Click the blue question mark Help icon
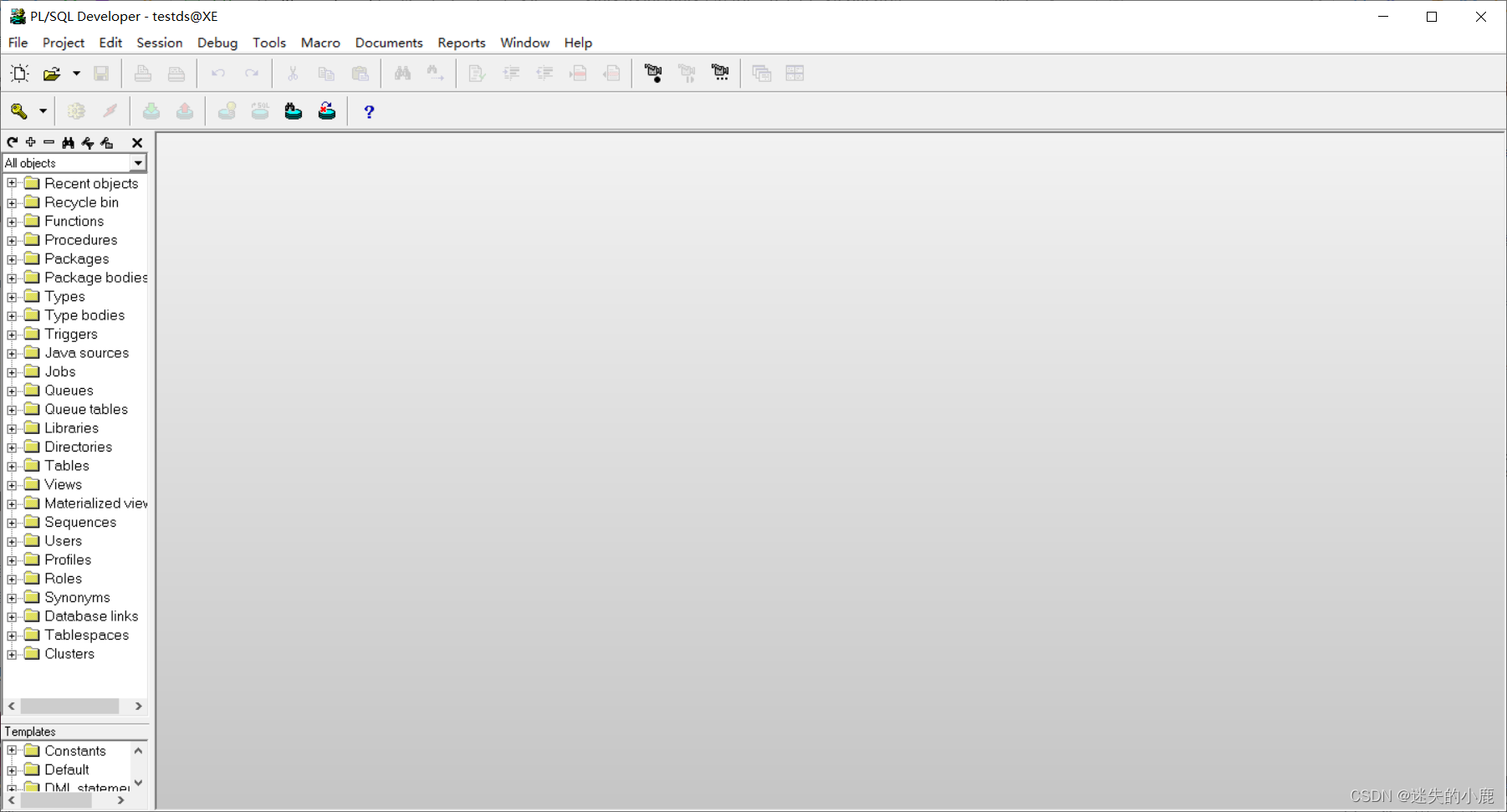The width and height of the screenshot is (1507, 812). (369, 111)
